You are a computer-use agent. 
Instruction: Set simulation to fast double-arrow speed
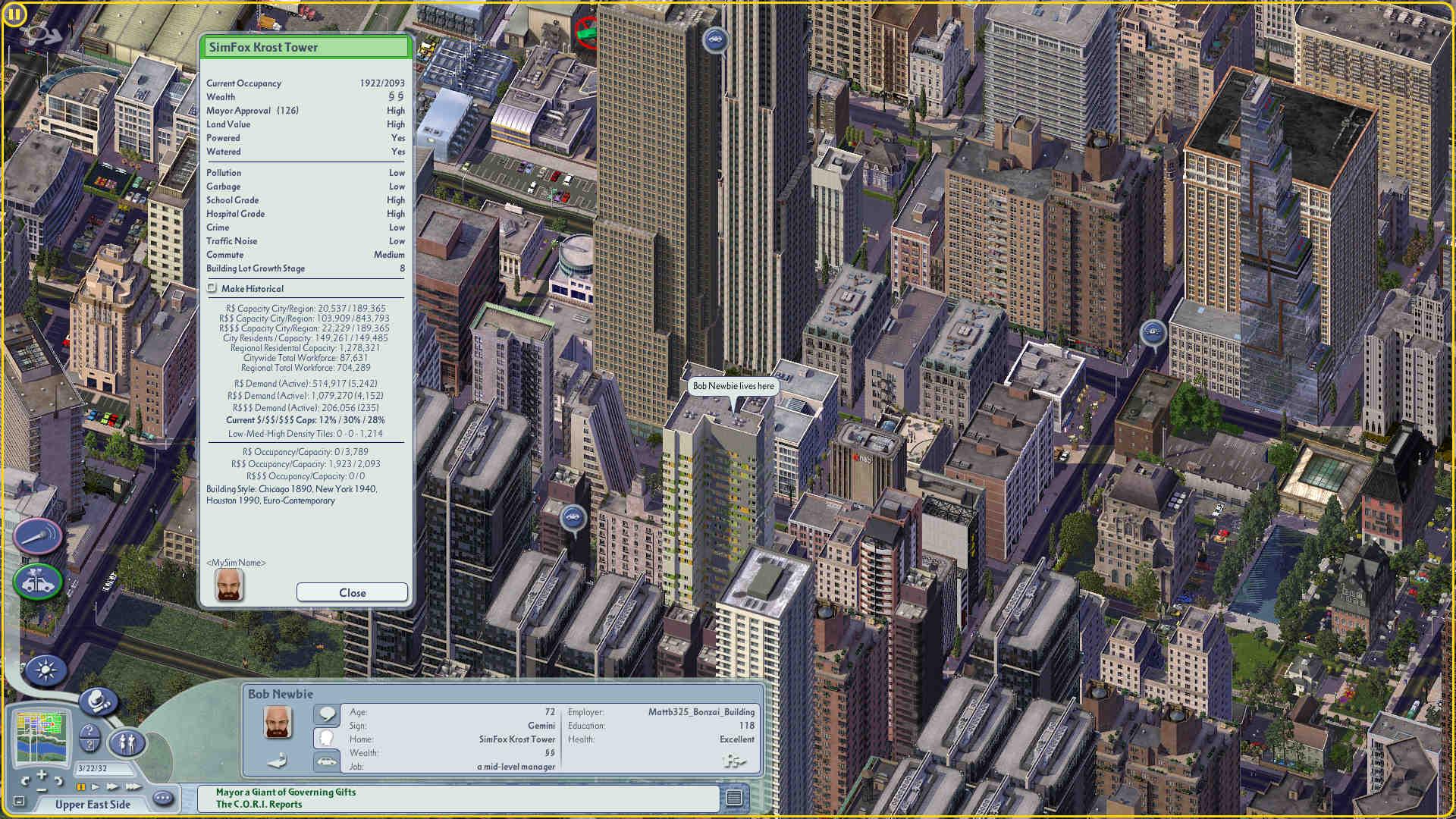(x=112, y=787)
